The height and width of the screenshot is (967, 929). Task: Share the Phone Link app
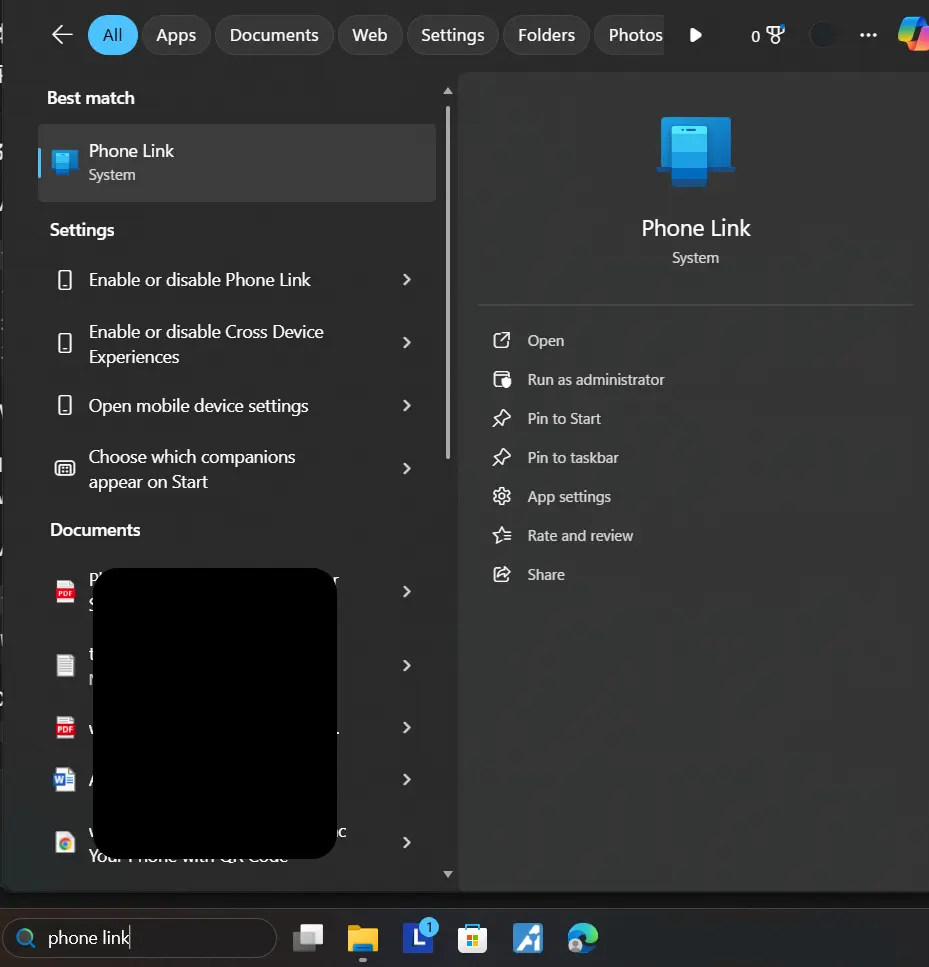[546, 574]
